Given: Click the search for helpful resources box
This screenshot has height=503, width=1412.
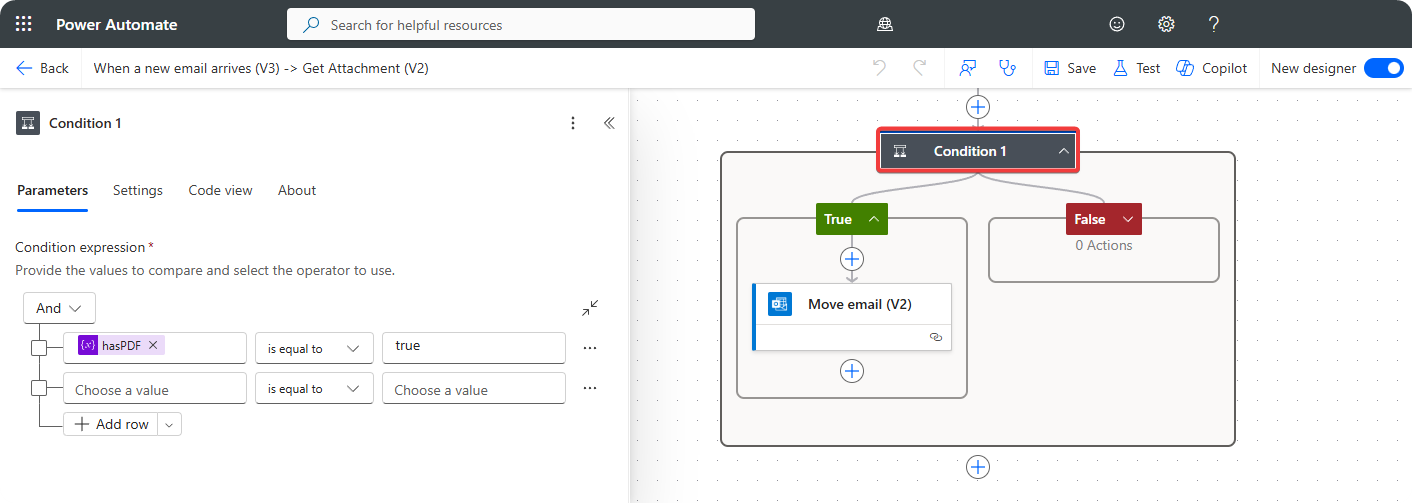Looking at the screenshot, I should click(x=520, y=24).
